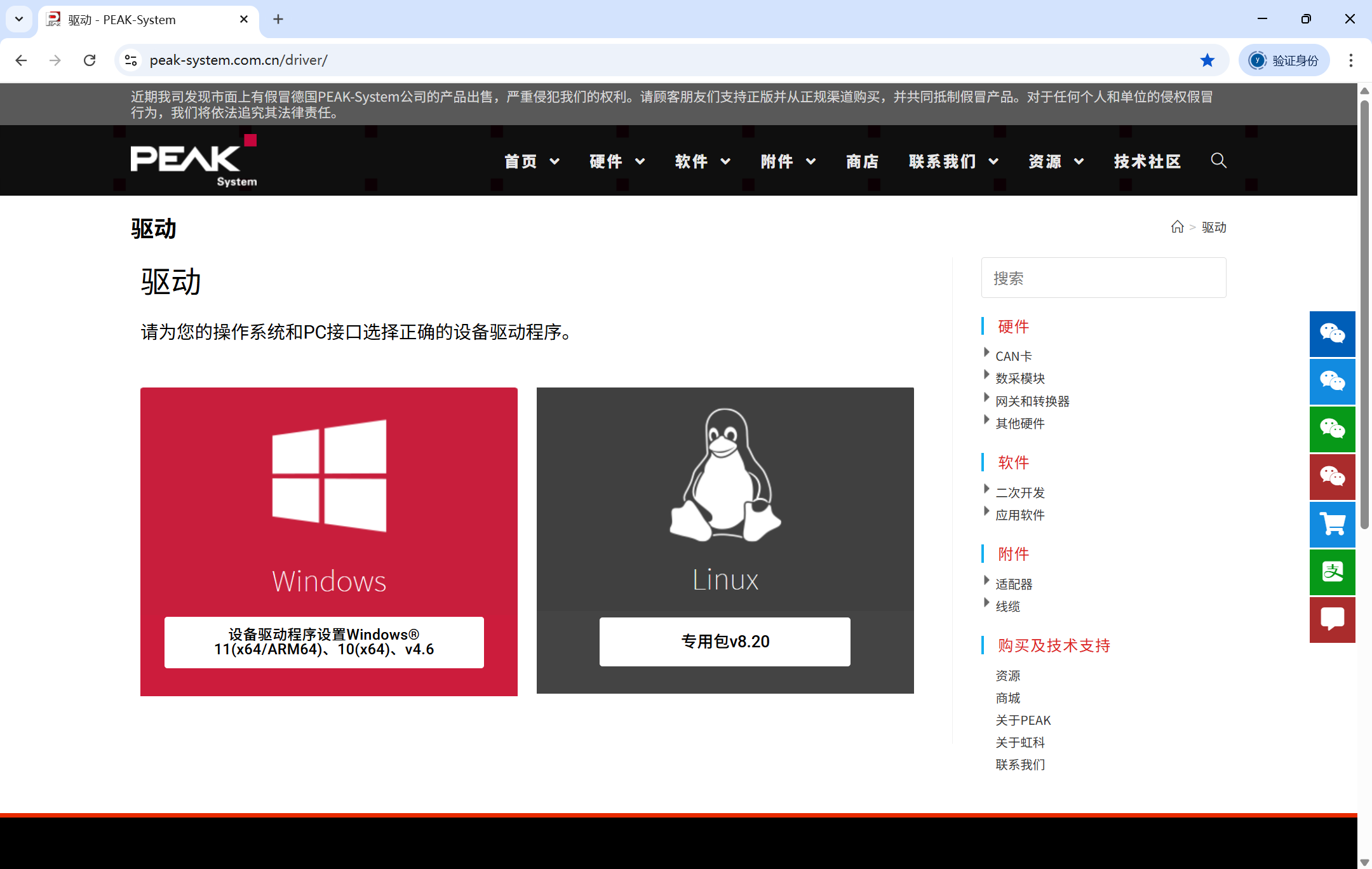The width and height of the screenshot is (1372, 869).
Task: Bookmark star icon in address bar
Action: 1207,60
